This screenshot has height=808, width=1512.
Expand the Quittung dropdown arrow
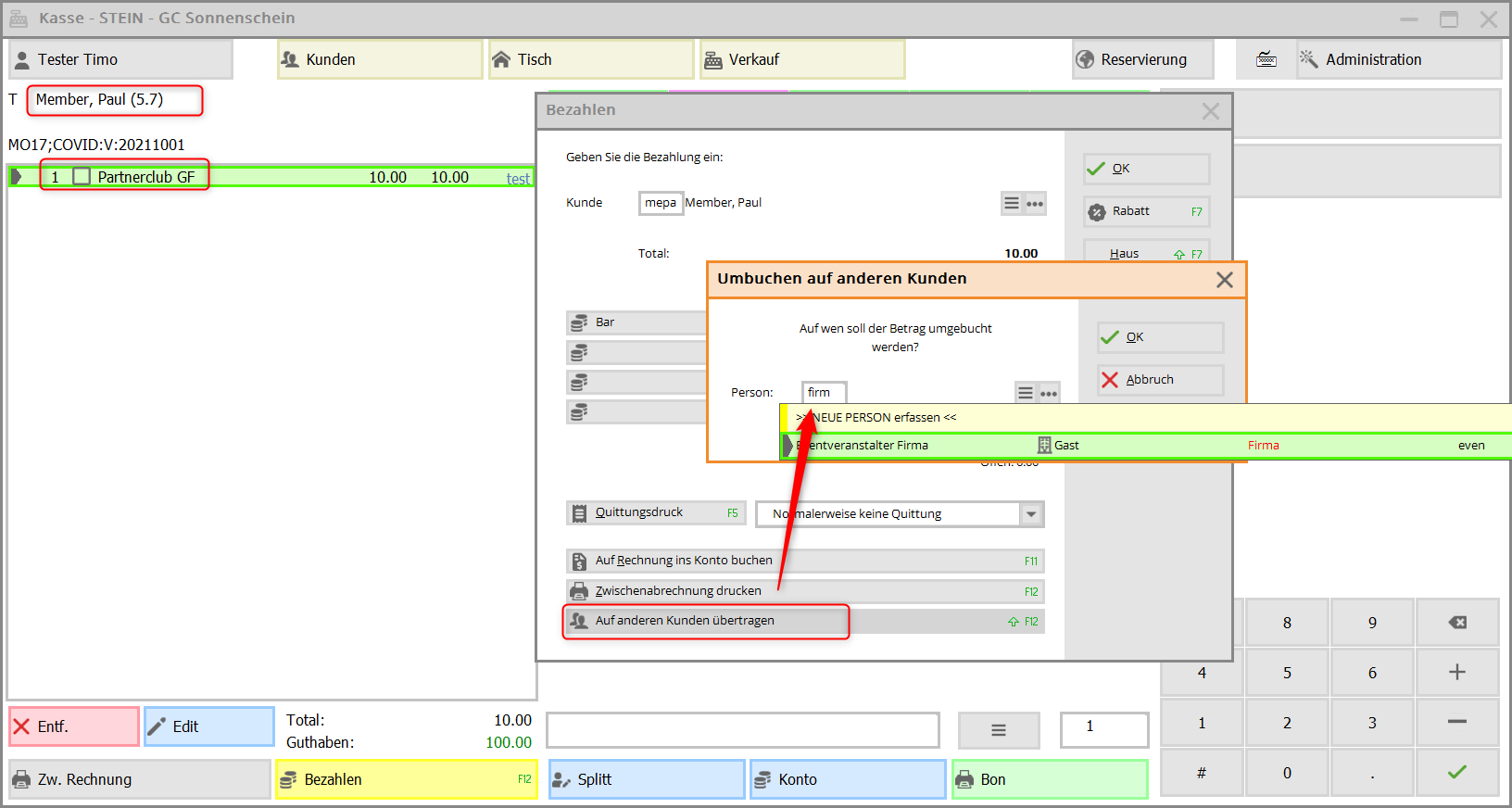[x=1031, y=514]
